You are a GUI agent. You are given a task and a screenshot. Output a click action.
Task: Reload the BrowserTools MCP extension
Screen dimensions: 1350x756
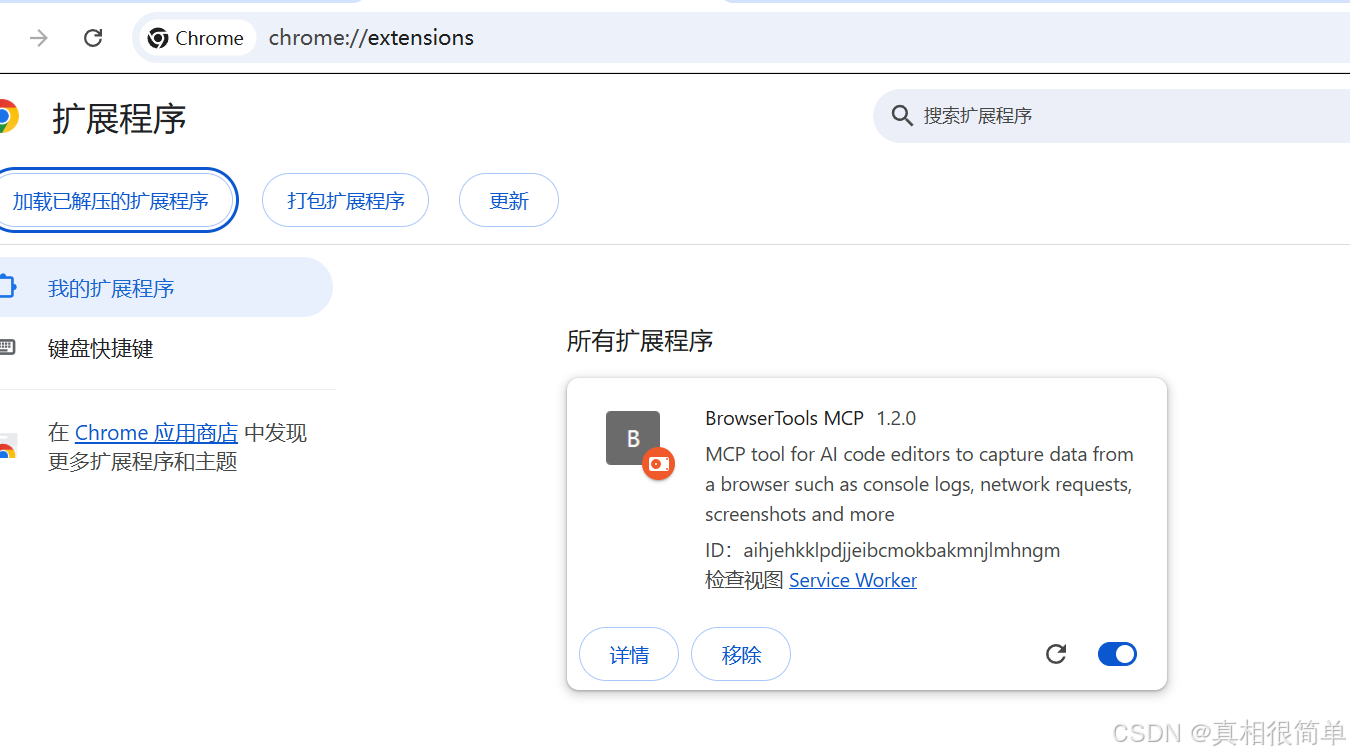point(1056,654)
